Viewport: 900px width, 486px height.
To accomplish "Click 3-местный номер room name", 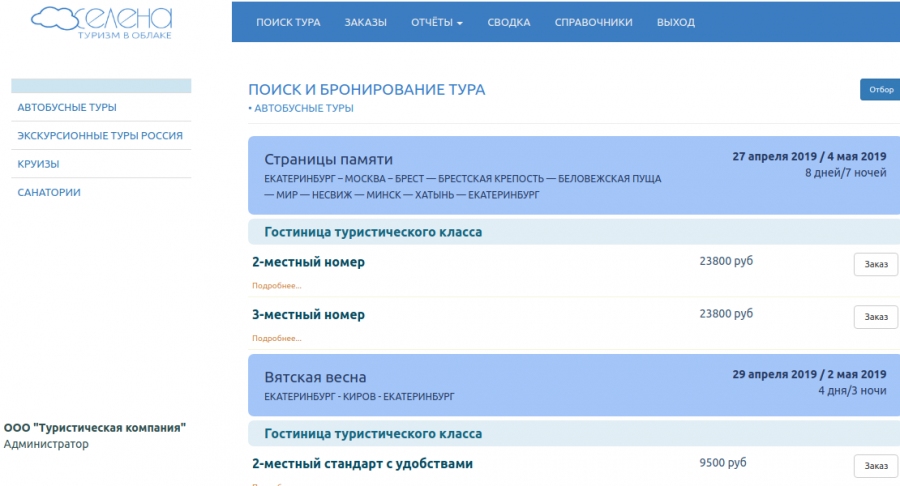I will point(308,315).
